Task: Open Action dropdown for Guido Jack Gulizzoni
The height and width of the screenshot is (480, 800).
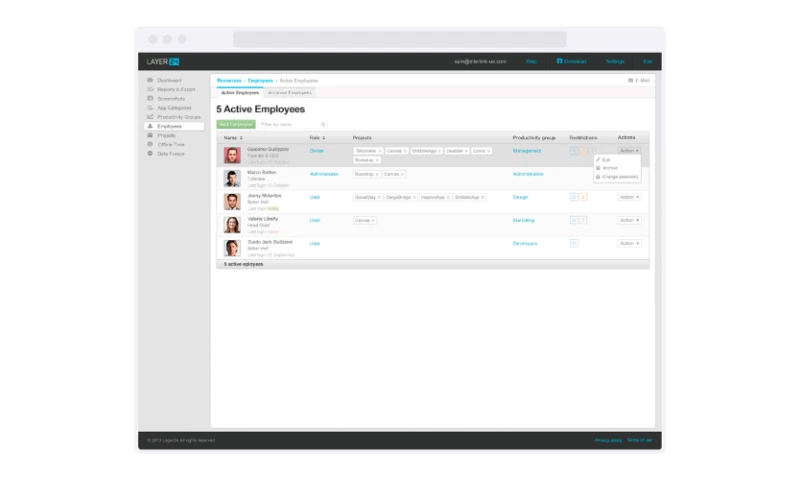Action: 628,243
